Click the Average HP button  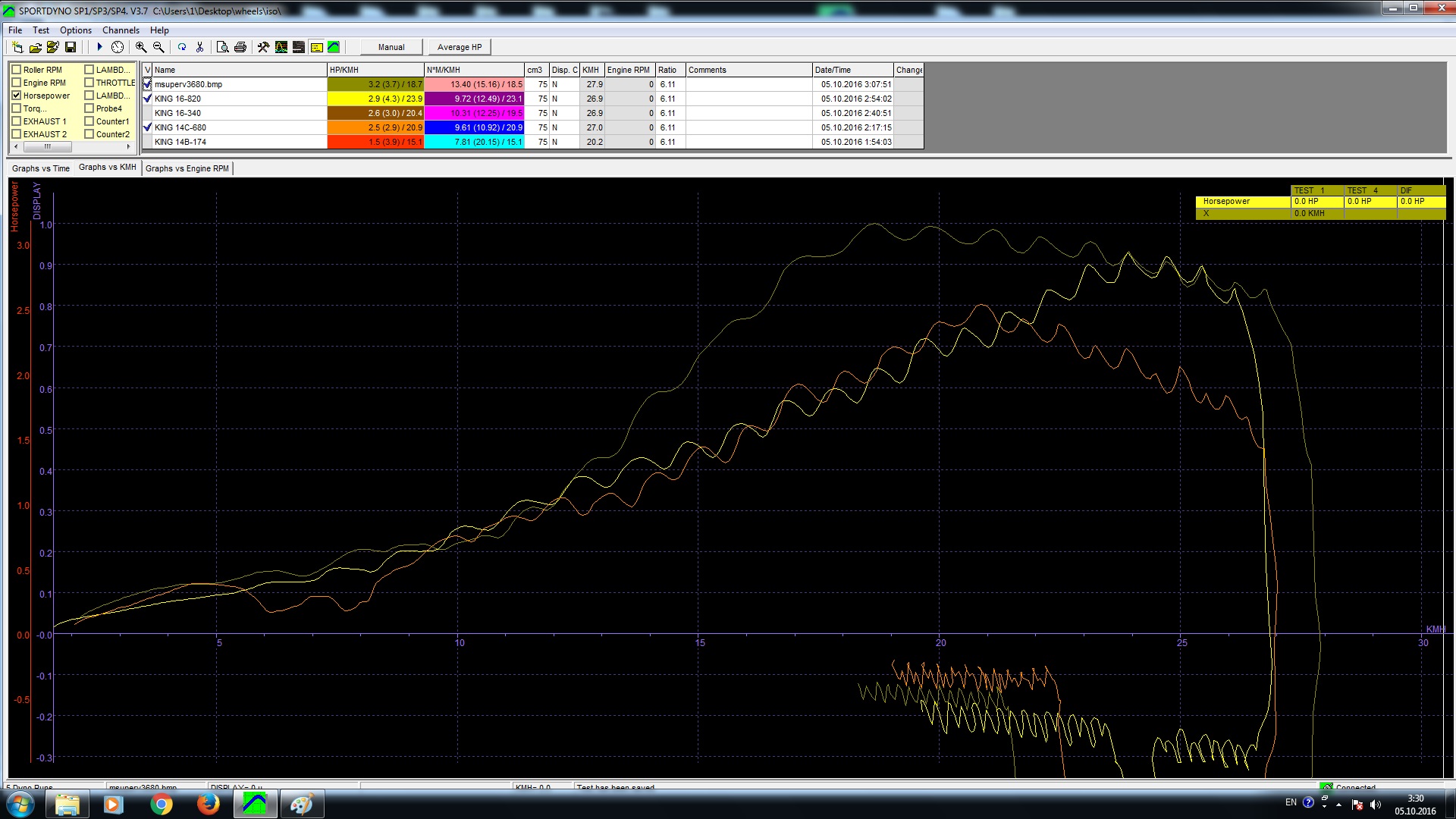coord(459,47)
